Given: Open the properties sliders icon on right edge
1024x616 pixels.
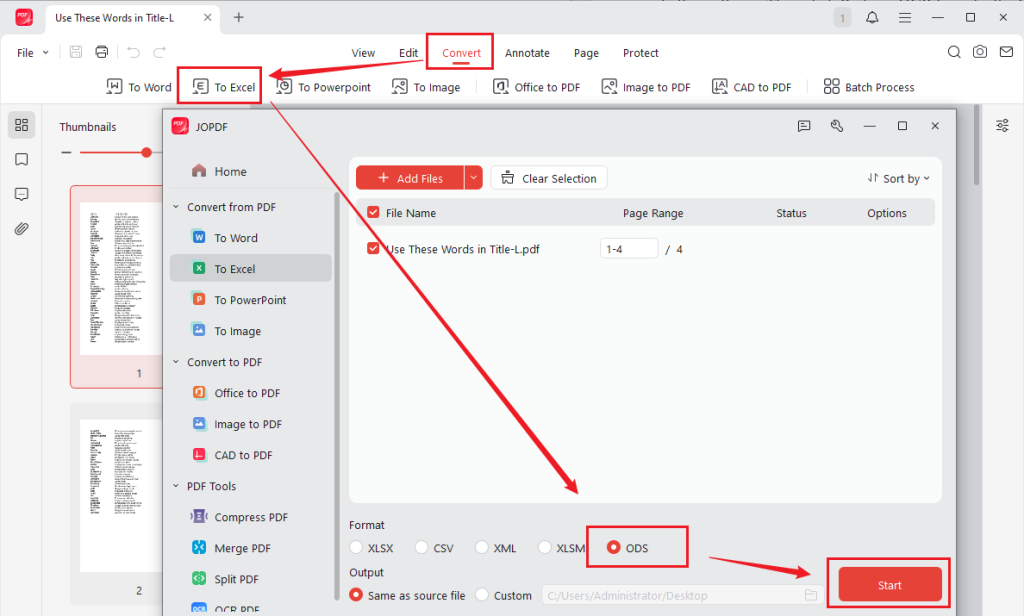Looking at the screenshot, I should click(1002, 125).
